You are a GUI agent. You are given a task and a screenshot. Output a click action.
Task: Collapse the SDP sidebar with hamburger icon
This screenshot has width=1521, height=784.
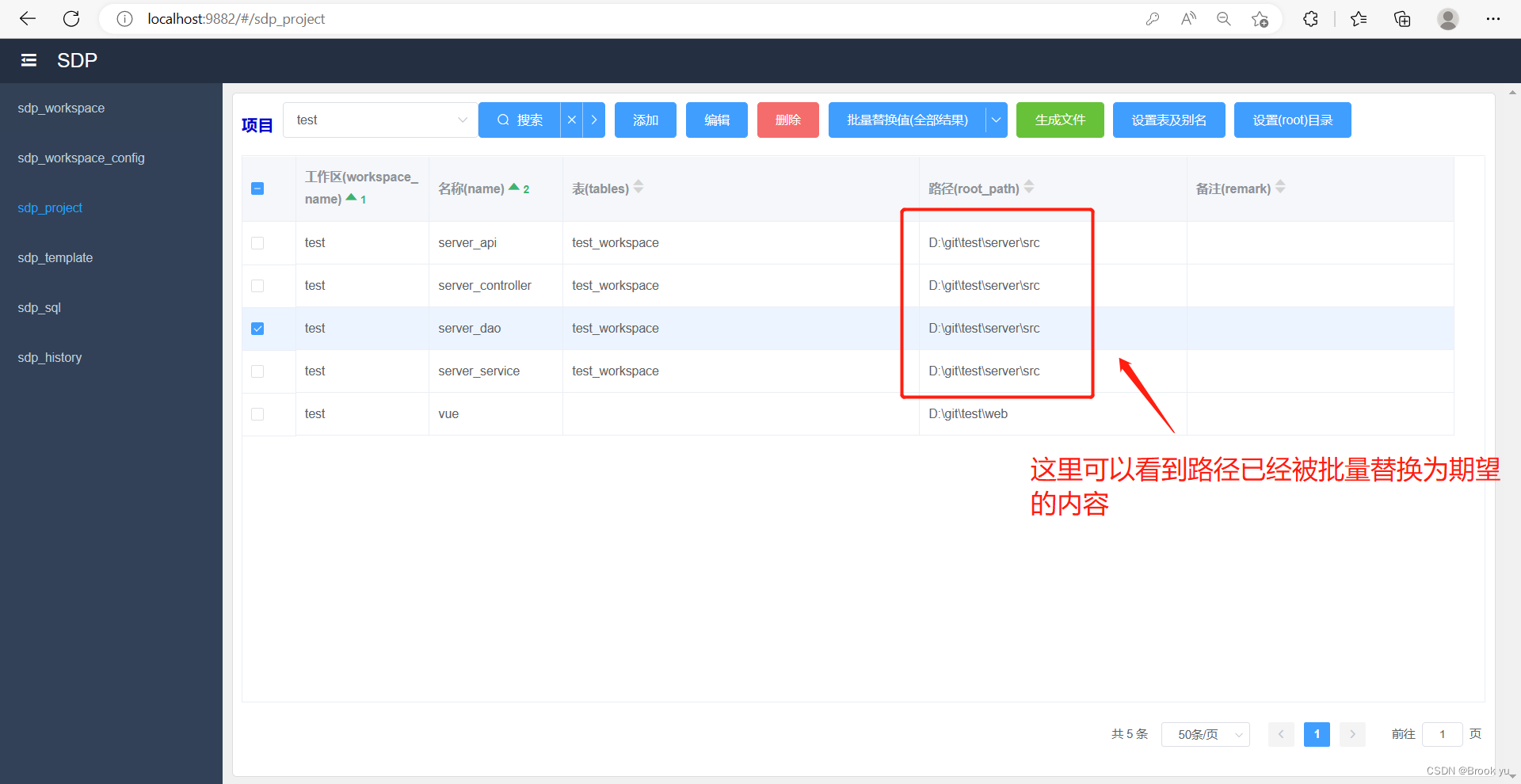(29, 60)
